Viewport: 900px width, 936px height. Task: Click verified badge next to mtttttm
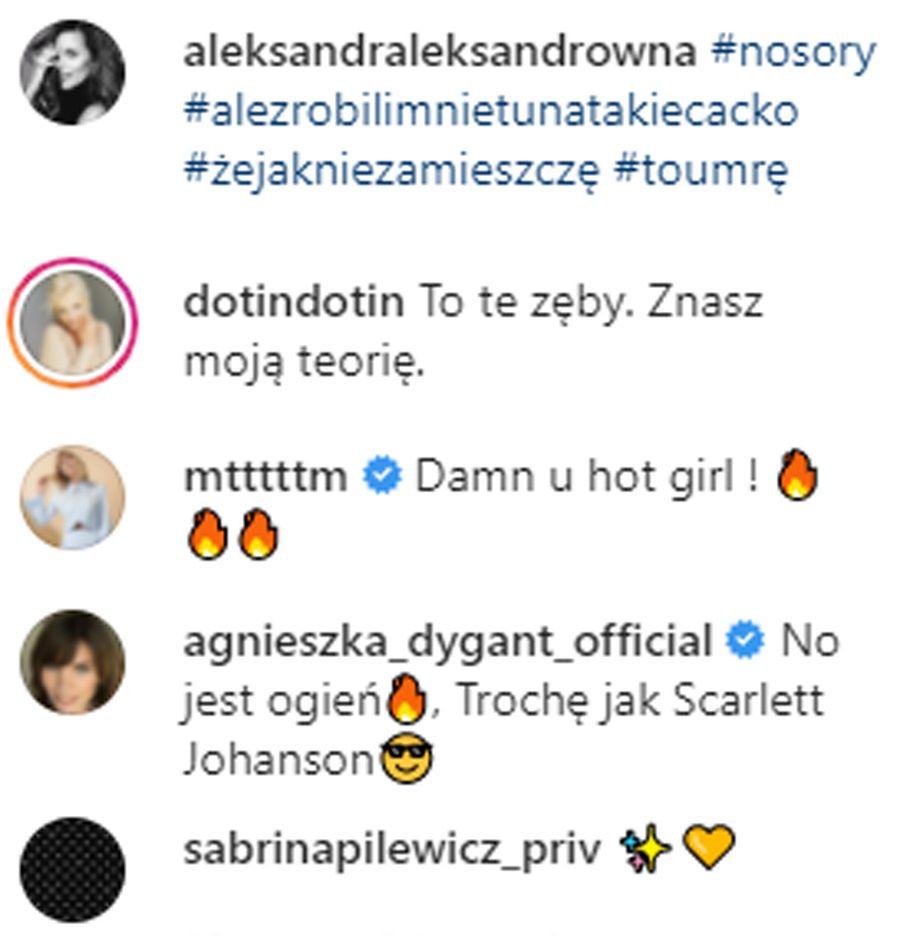(x=383, y=475)
